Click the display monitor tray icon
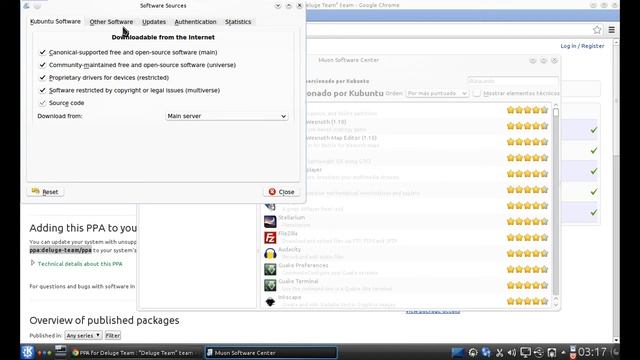The height and width of the screenshot is (360, 640). 525,352
